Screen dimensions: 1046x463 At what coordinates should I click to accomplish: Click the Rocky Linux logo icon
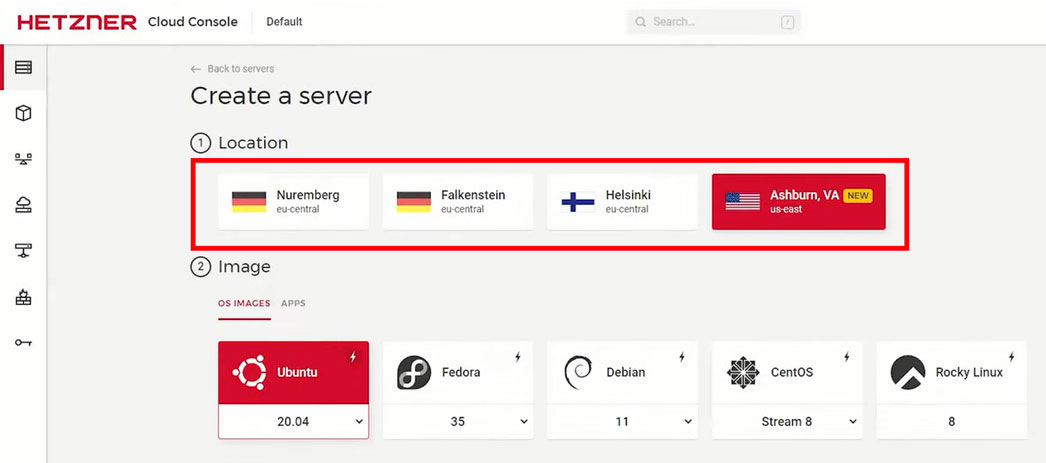point(907,372)
